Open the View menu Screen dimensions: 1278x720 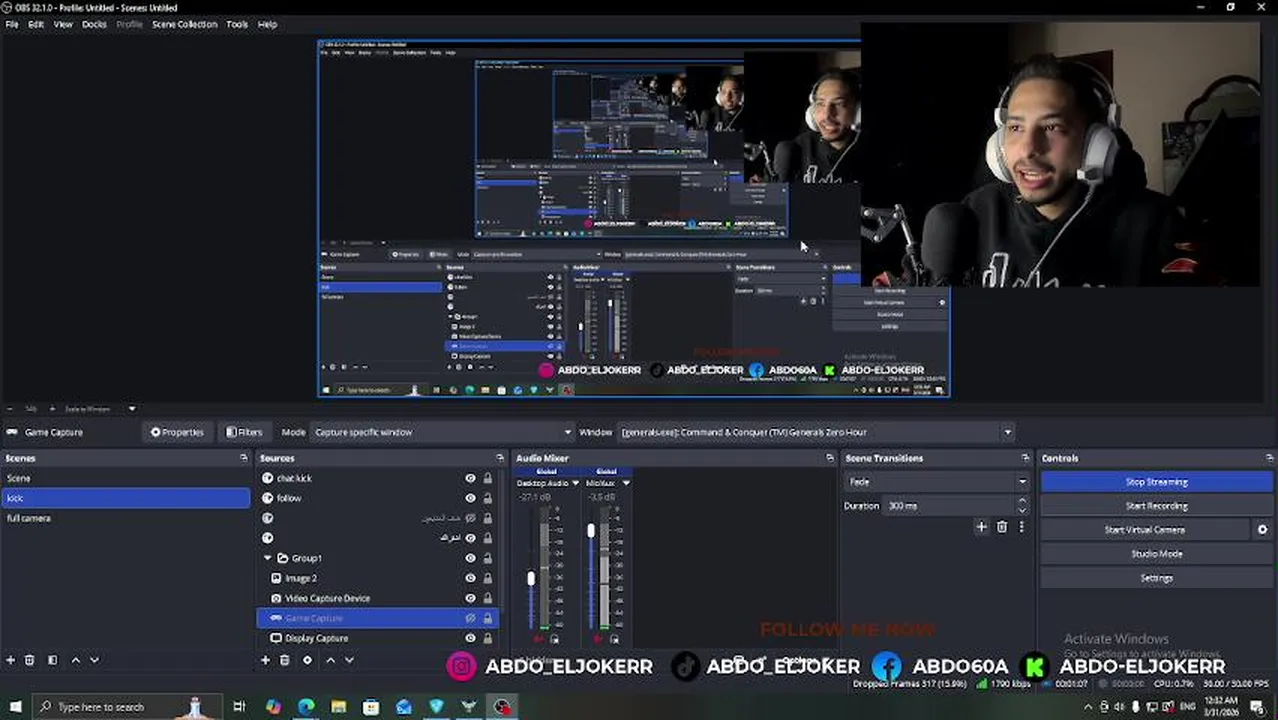coord(63,24)
